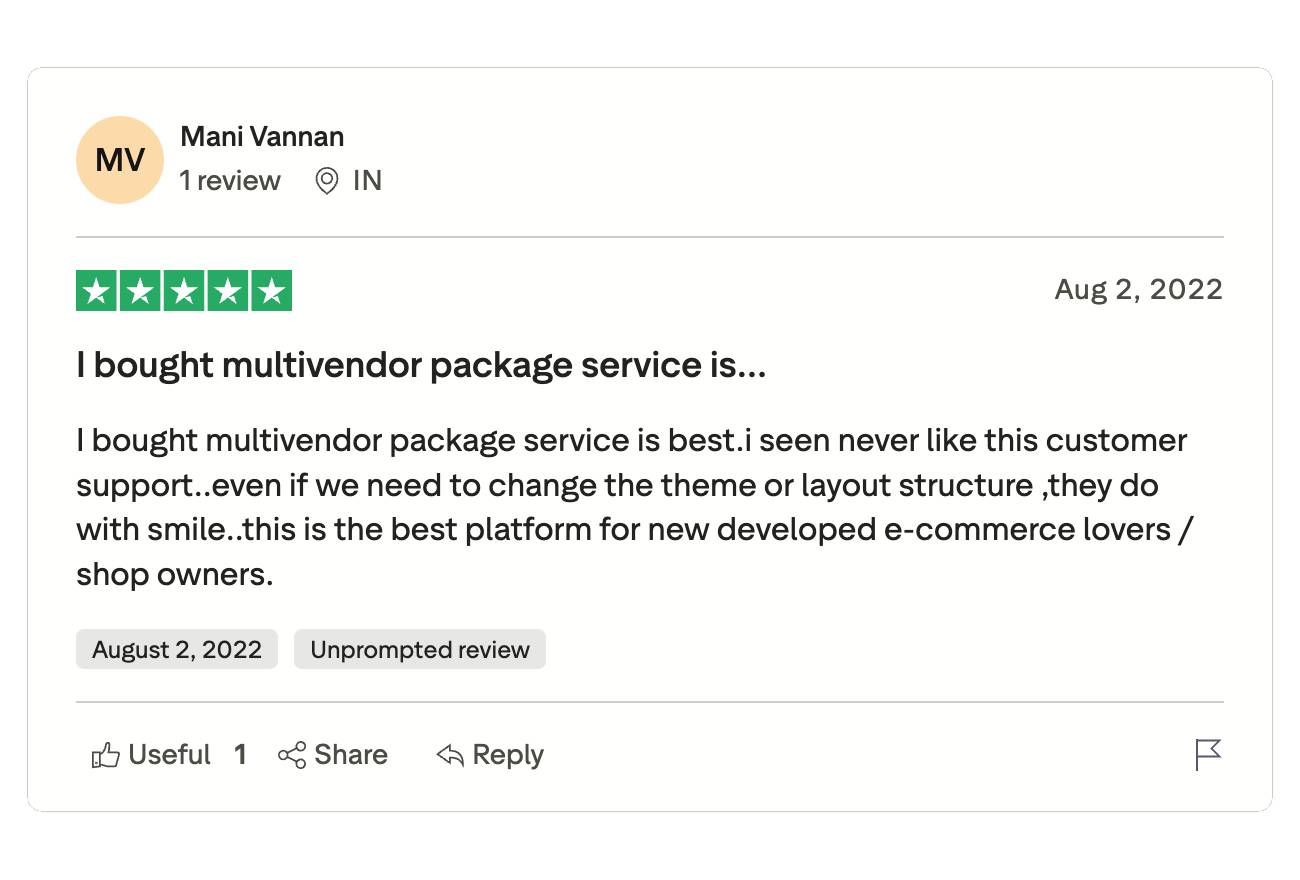Click the thumbs-up Useful icon
The image size is (1300, 880).
[x=105, y=755]
